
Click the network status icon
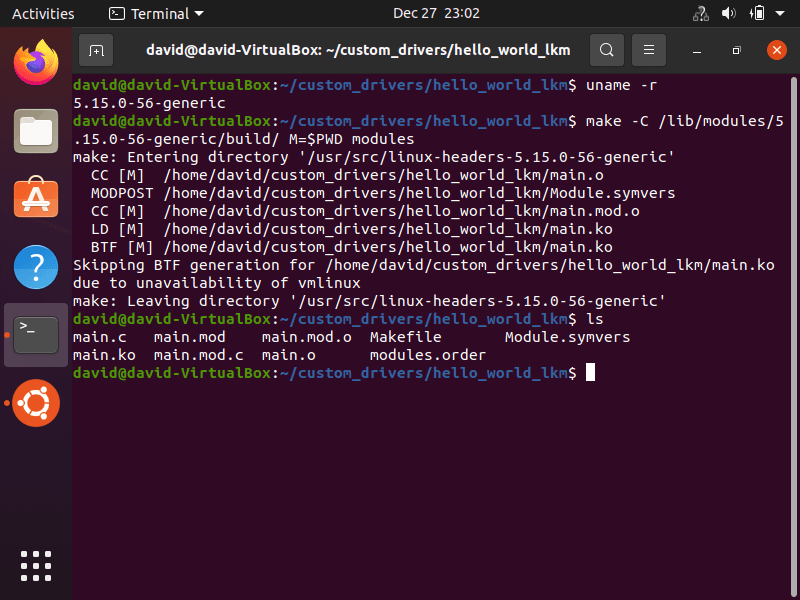coord(700,14)
